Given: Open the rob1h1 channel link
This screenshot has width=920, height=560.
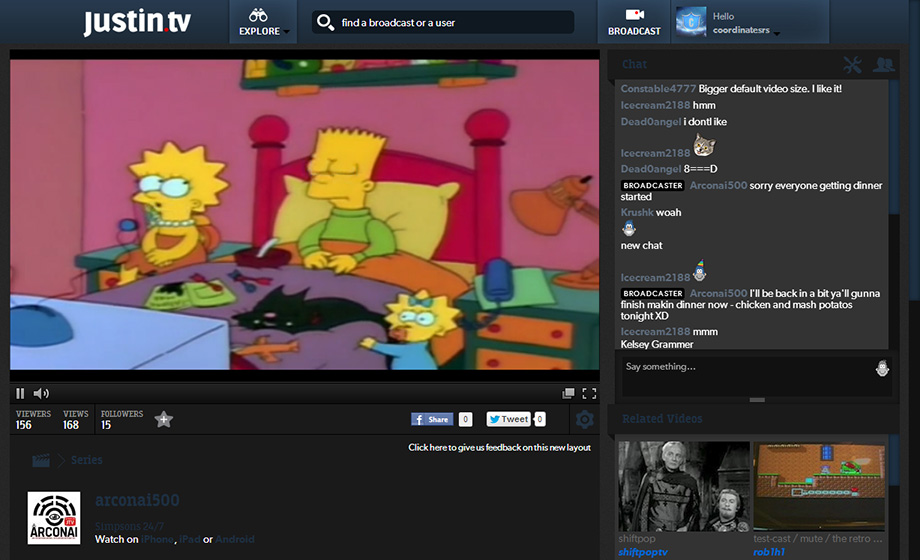Looking at the screenshot, I should pyautogui.click(x=769, y=552).
